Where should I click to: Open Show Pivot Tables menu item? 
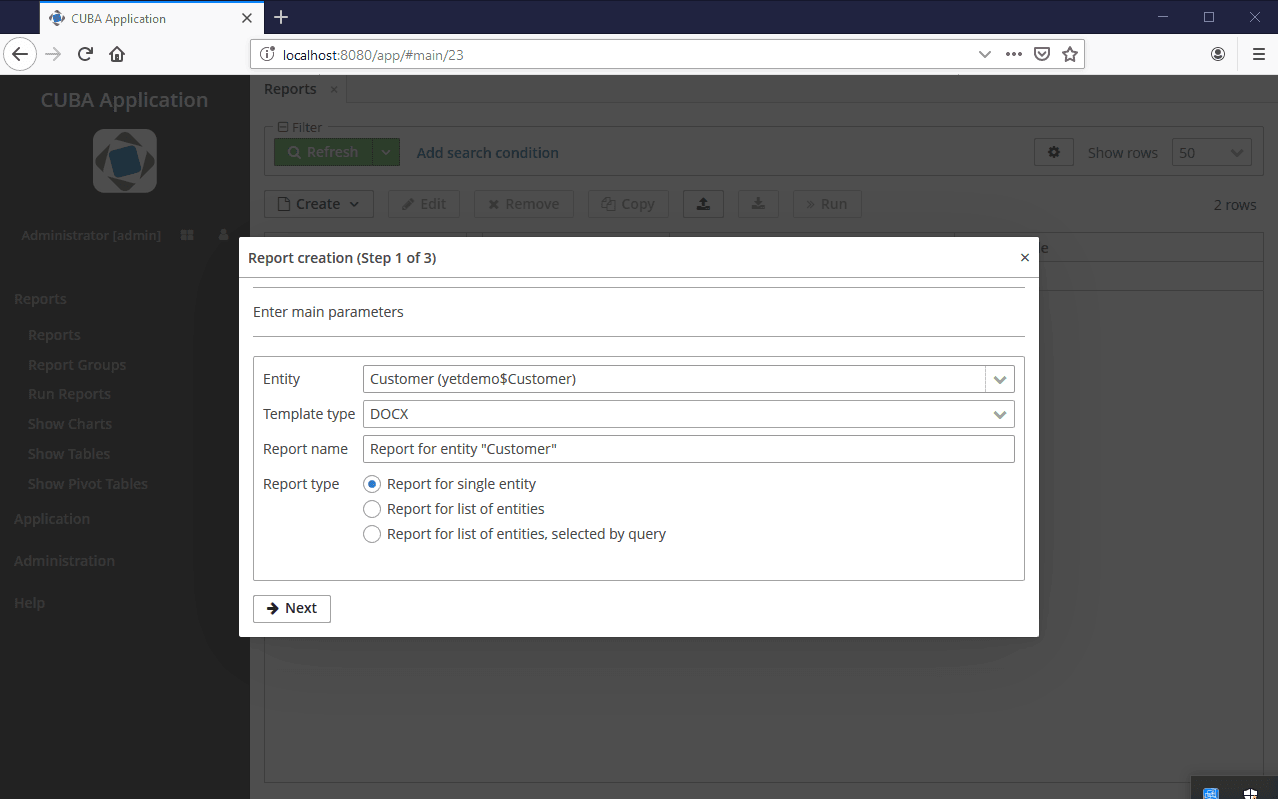[88, 484]
